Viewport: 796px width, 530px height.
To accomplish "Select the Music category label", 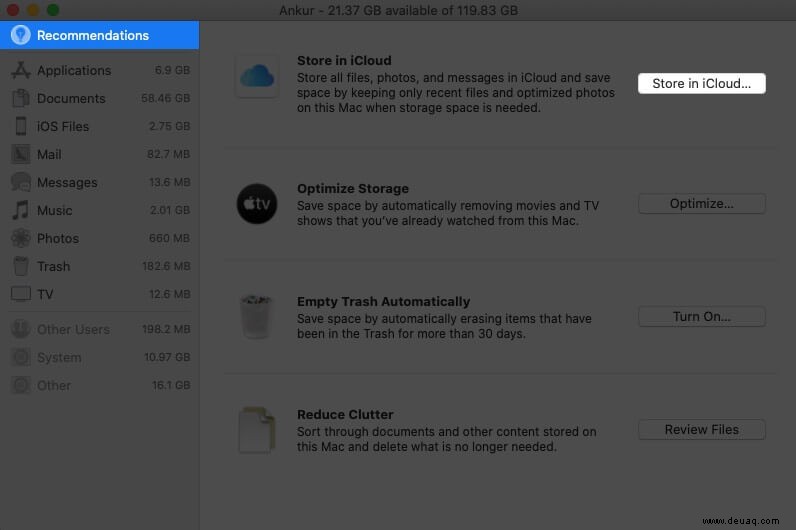I will click(x=54, y=210).
